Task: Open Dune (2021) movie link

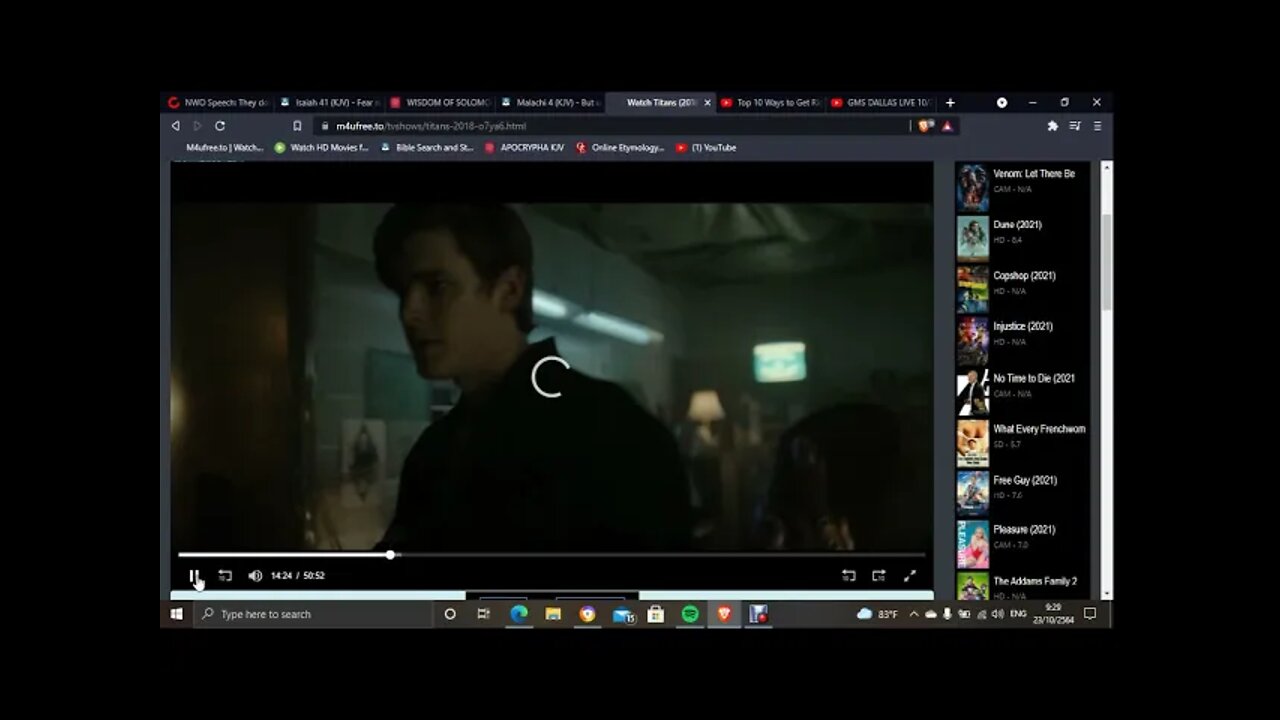Action: (x=1017, y=225)
